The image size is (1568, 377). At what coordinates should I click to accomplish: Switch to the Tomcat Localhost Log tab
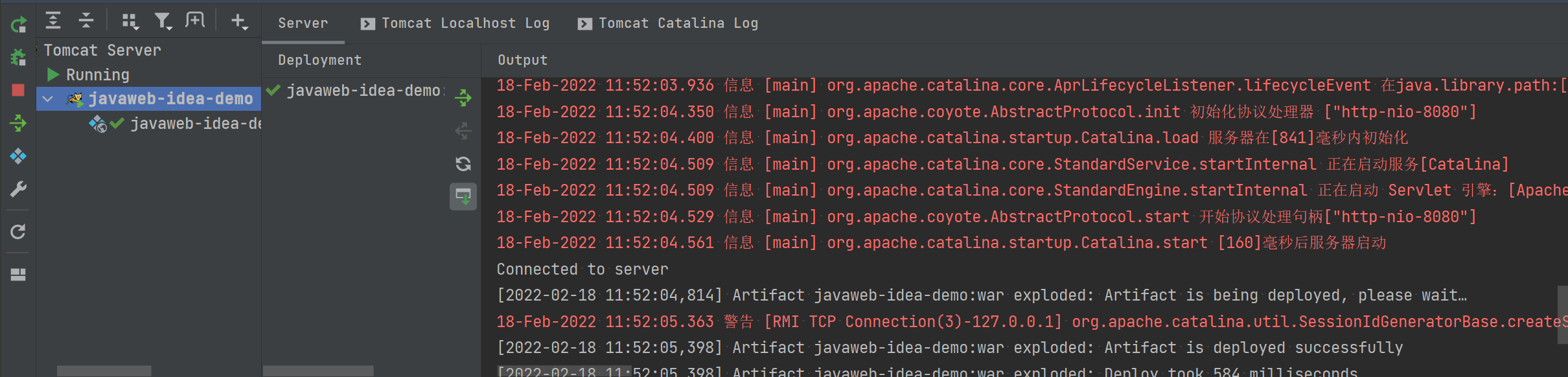(x=455, y=23)
